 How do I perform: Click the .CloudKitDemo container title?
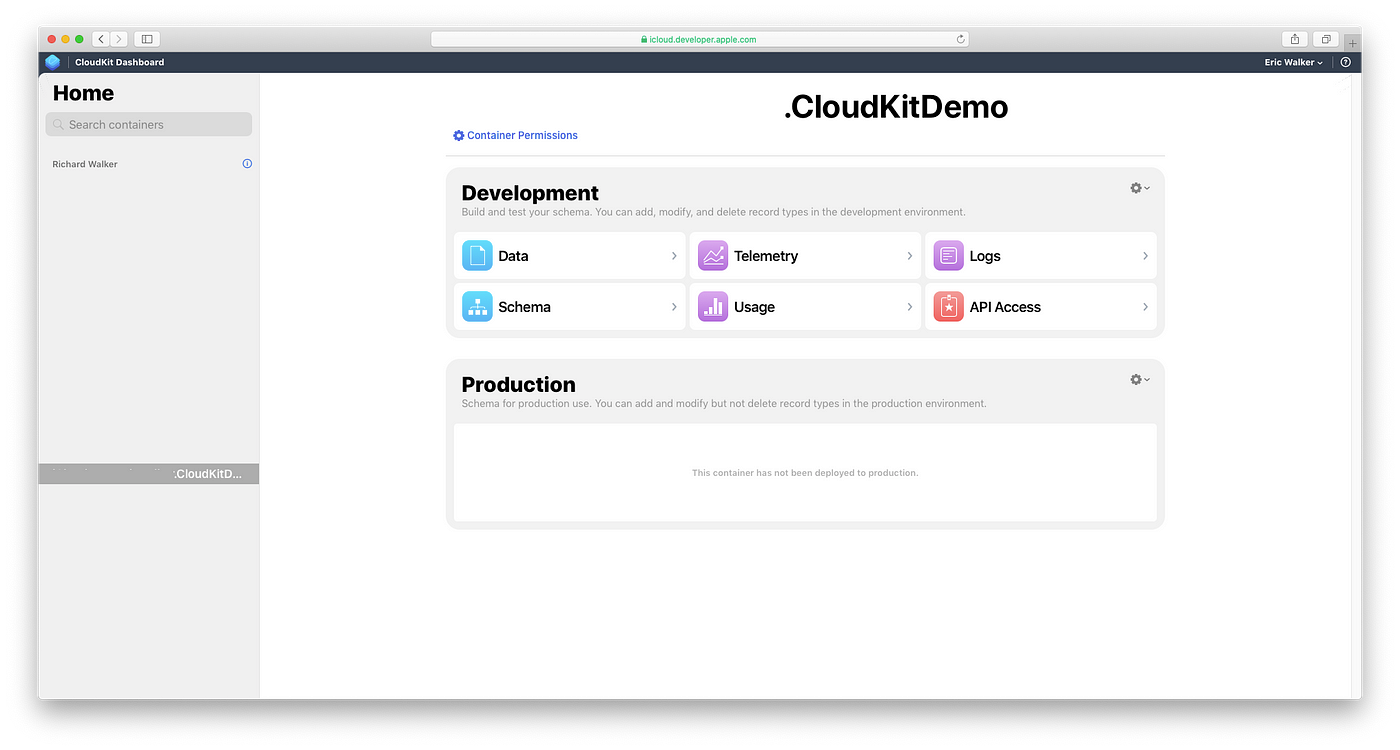(x=896, y=107)
